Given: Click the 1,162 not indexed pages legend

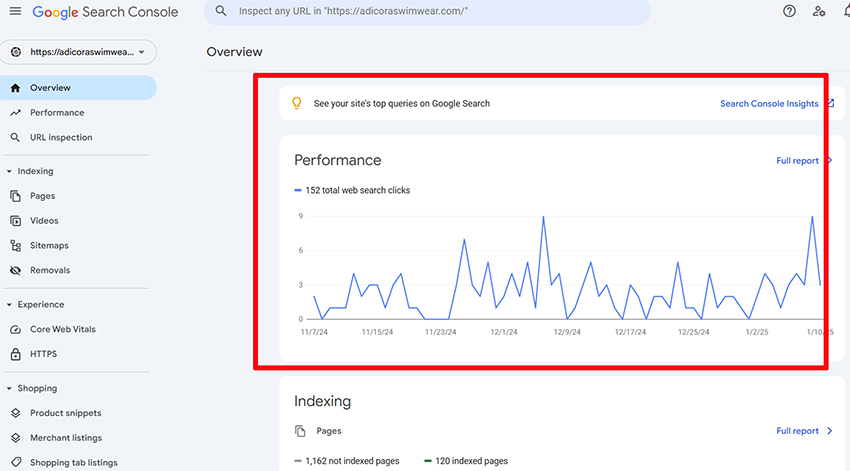Looking at the screenshot, I should [347, 461].
